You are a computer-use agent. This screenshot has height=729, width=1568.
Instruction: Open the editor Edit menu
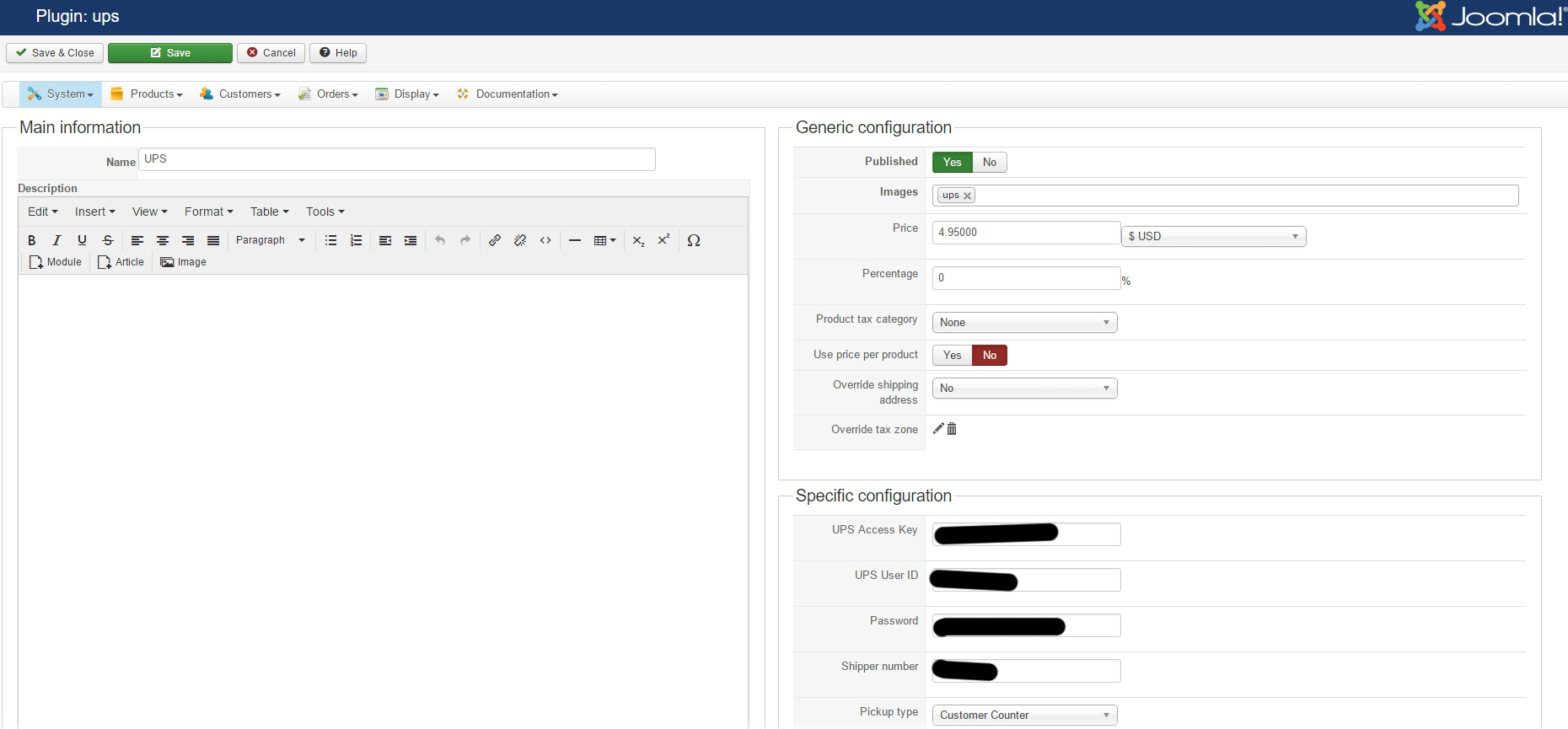tap(43, 212)
